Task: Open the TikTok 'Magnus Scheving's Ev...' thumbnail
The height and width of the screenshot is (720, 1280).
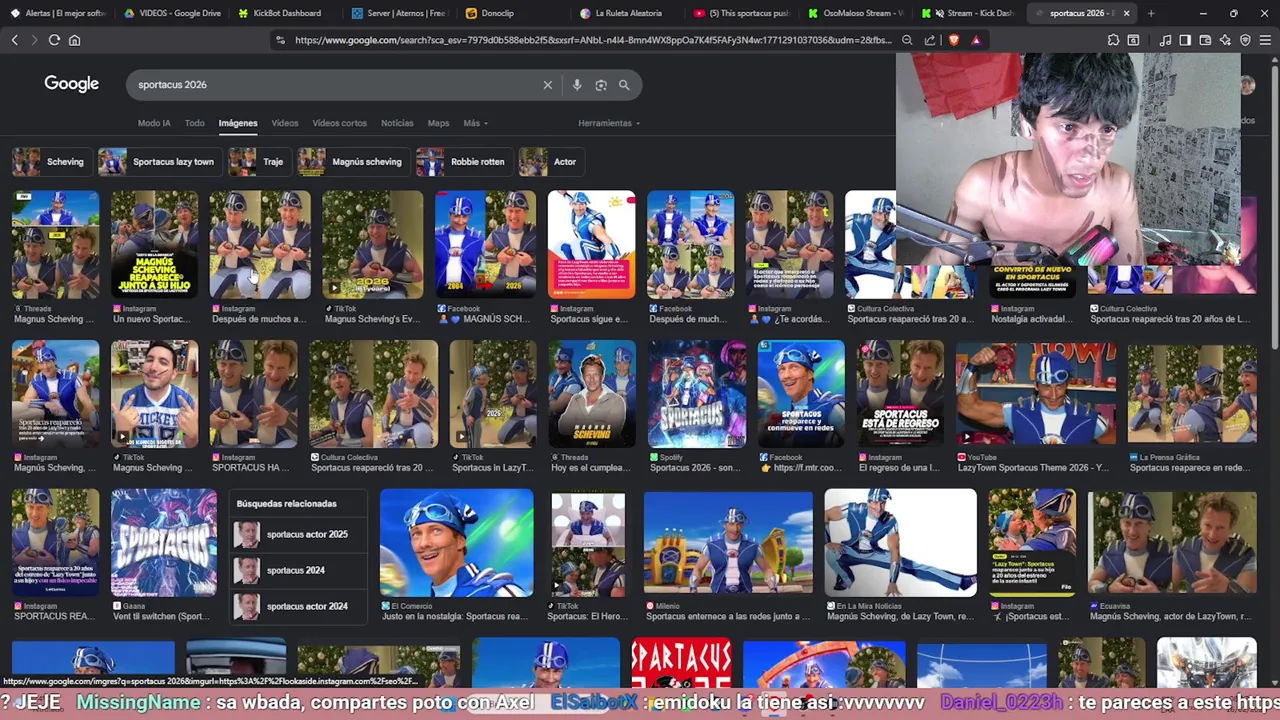Action: coord(373,245)
